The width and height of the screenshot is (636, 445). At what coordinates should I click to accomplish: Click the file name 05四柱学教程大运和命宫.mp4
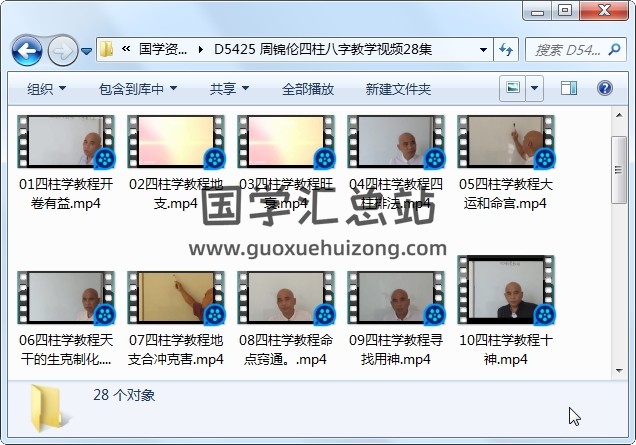click(506, 193)
